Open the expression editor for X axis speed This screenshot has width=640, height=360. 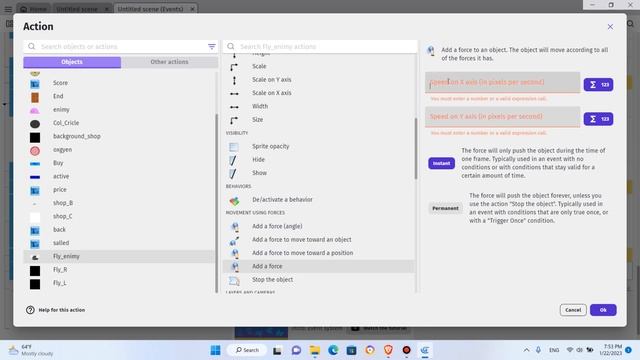598,84
